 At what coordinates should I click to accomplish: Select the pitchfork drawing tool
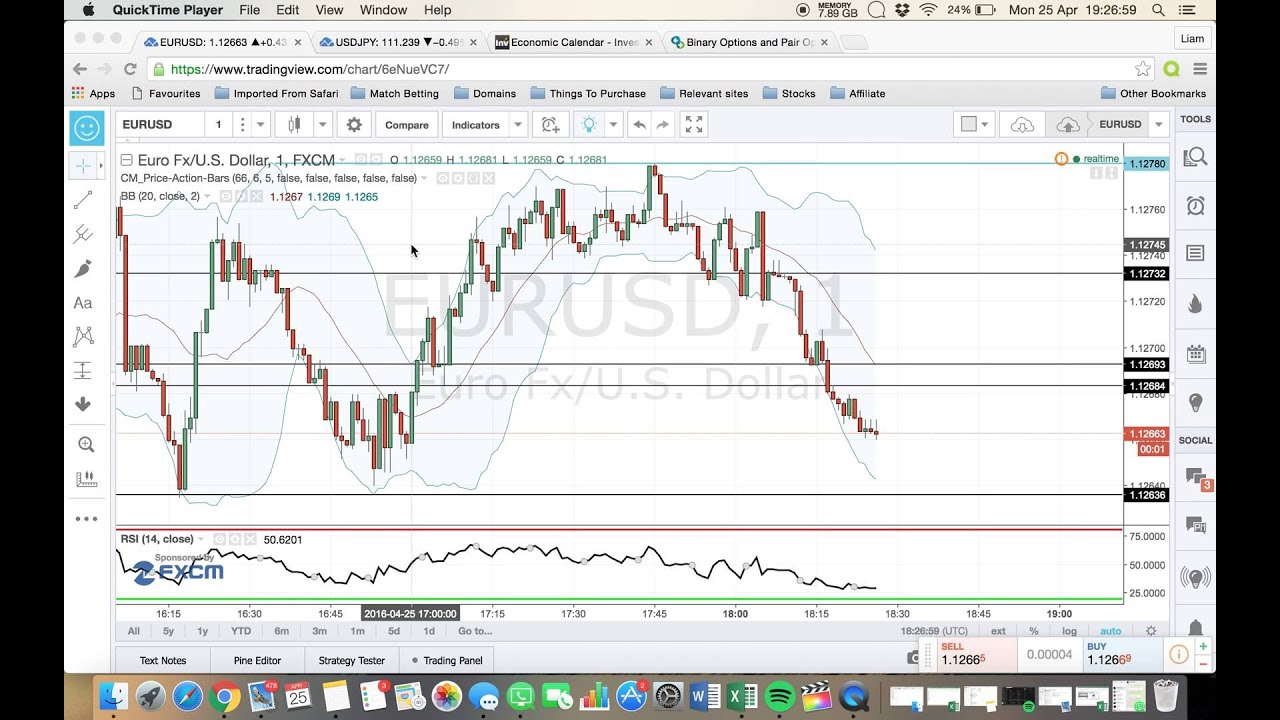click(x=84, y=235)
